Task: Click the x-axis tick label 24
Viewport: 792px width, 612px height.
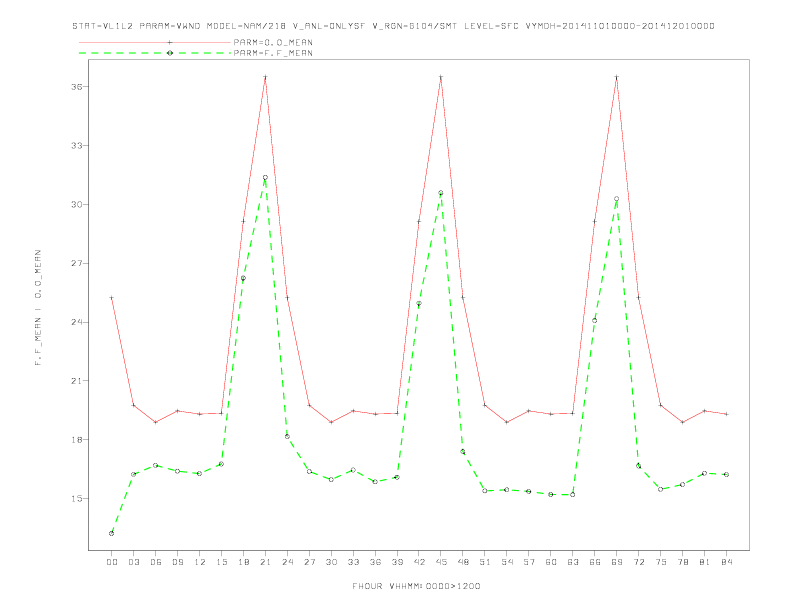Action: (x=287, y=562)
